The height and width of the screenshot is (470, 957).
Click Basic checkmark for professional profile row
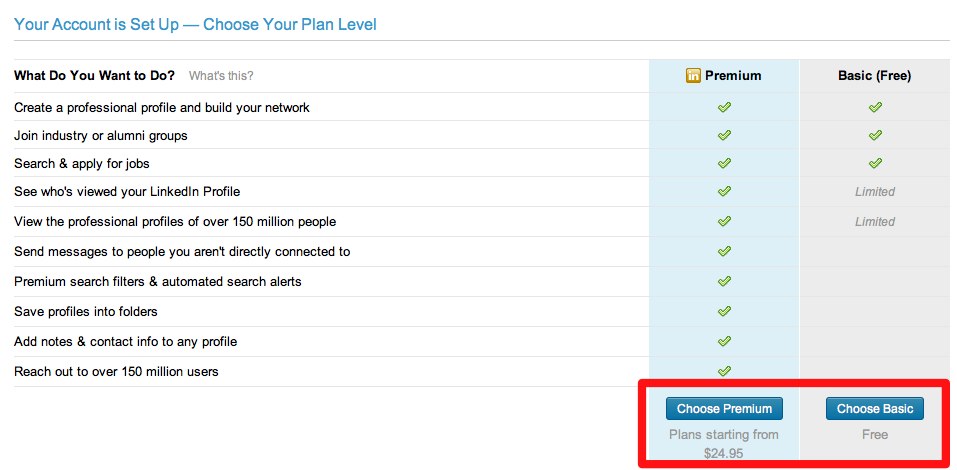(875, 107)
